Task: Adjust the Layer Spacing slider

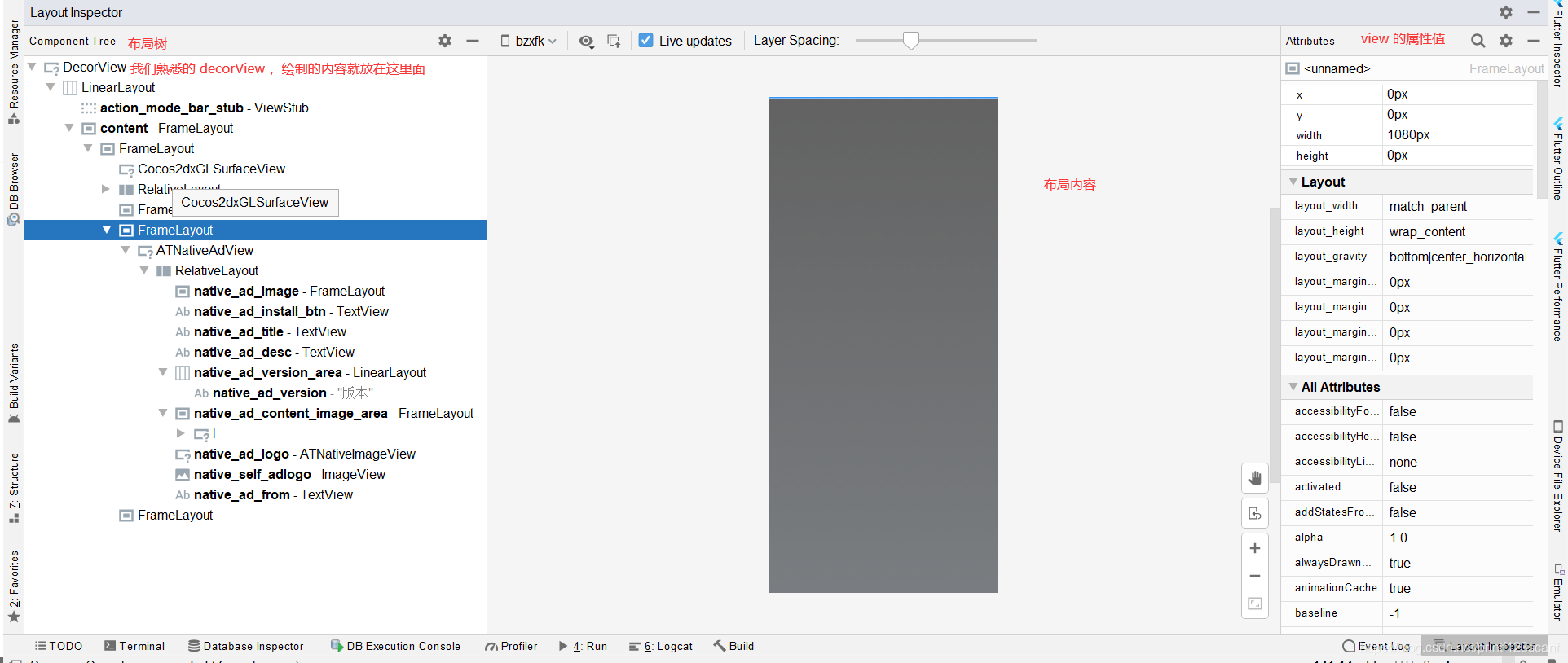Action: point(911,40)
